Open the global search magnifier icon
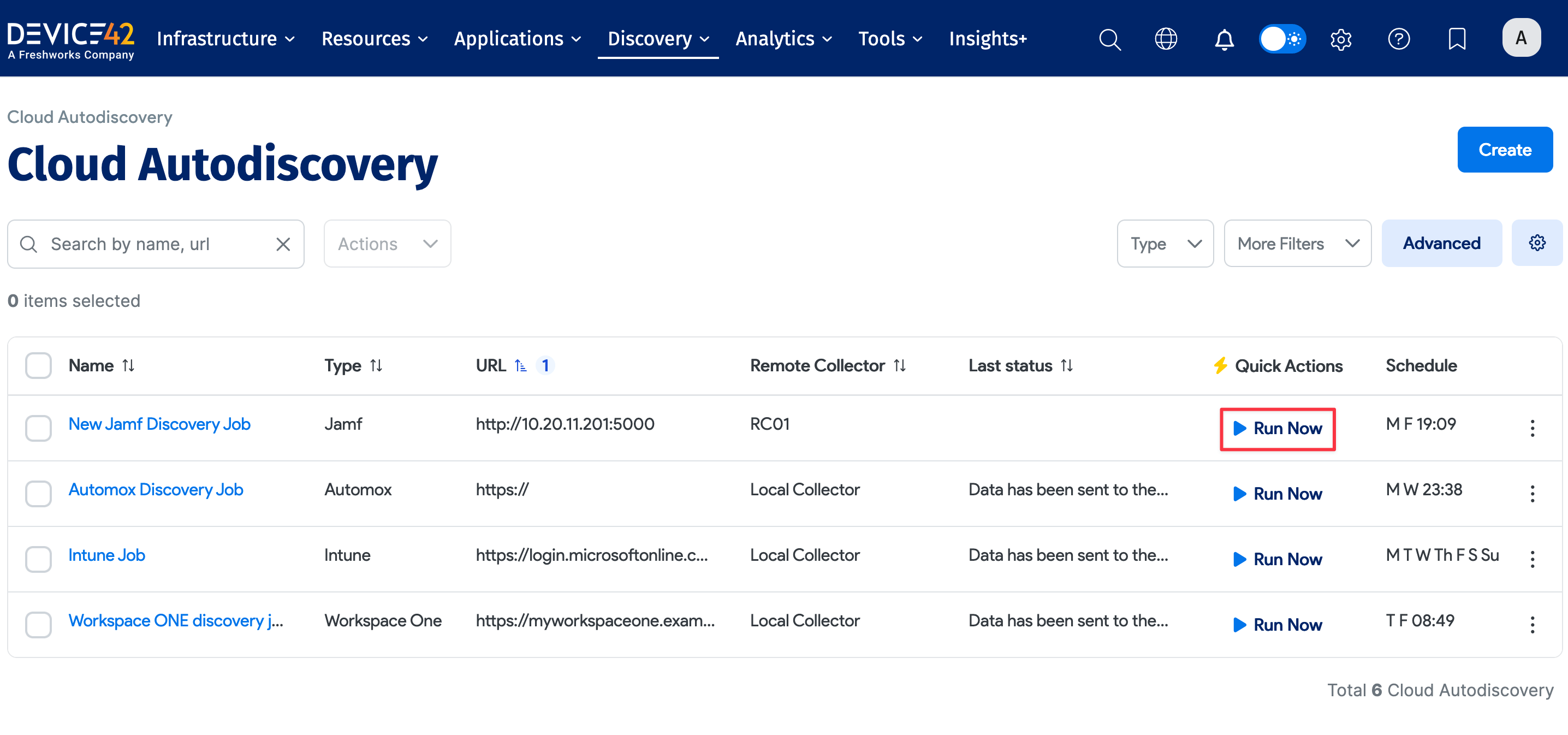The image size is (1568, 735). (x=1109, y=39)
